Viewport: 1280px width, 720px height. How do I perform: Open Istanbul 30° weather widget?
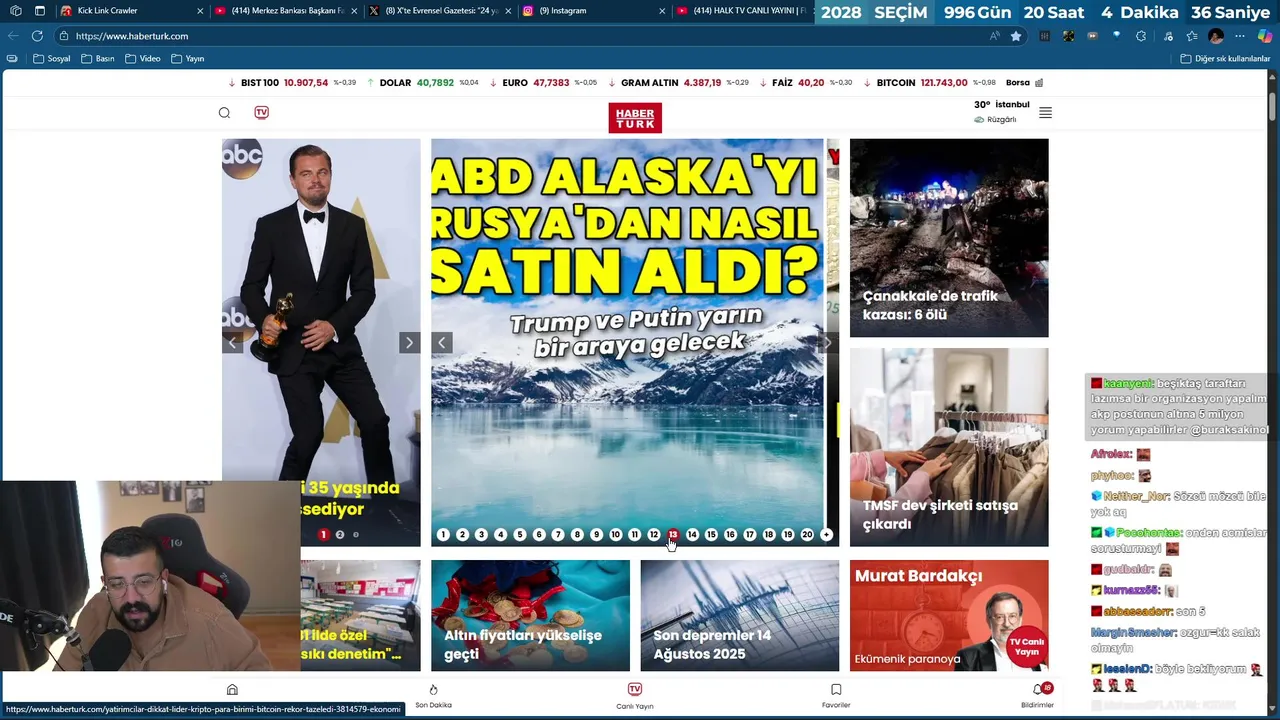[1001, 111]
